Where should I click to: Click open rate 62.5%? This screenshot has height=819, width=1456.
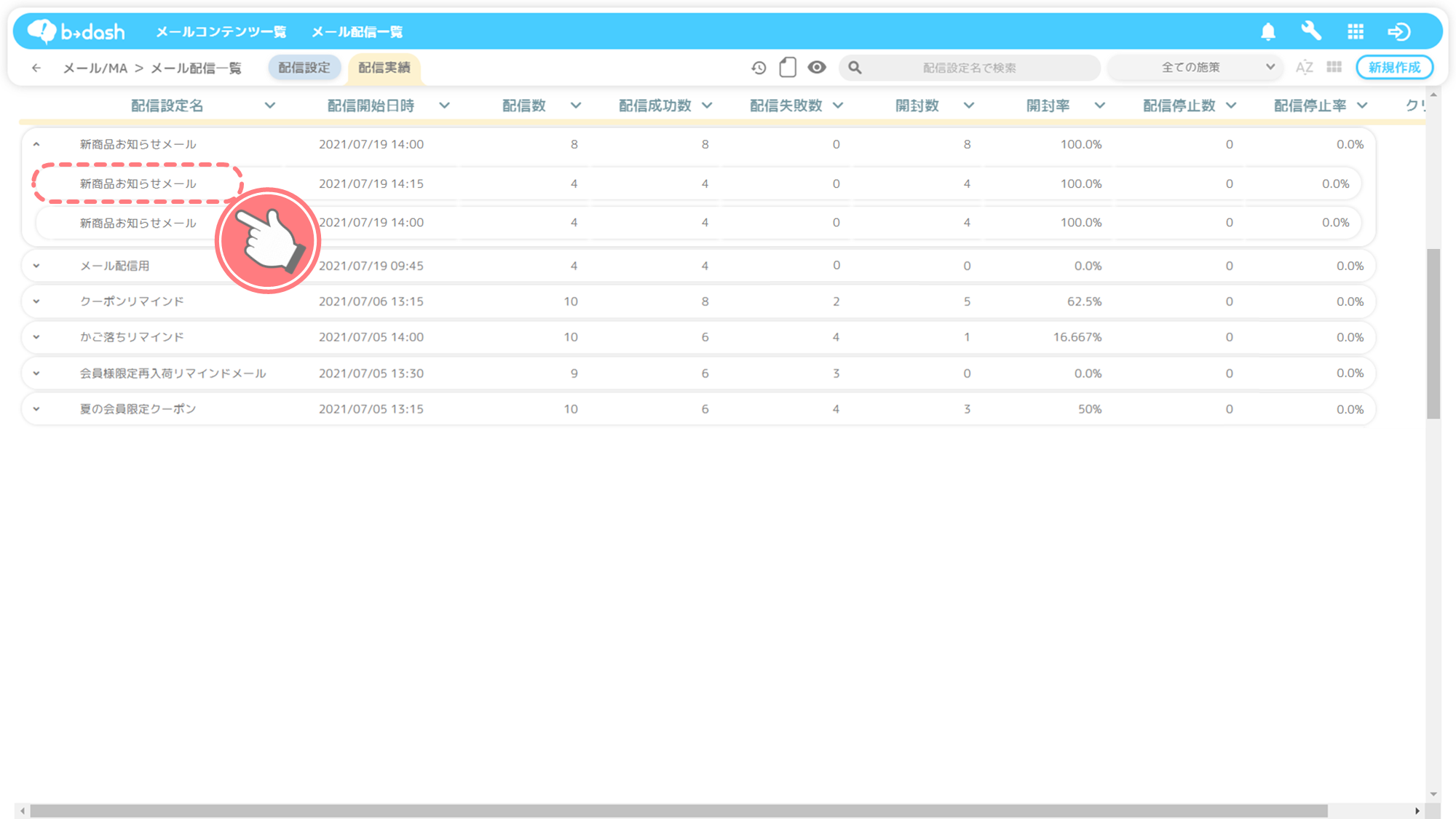pyautogui.click(x=1084, y=301)
